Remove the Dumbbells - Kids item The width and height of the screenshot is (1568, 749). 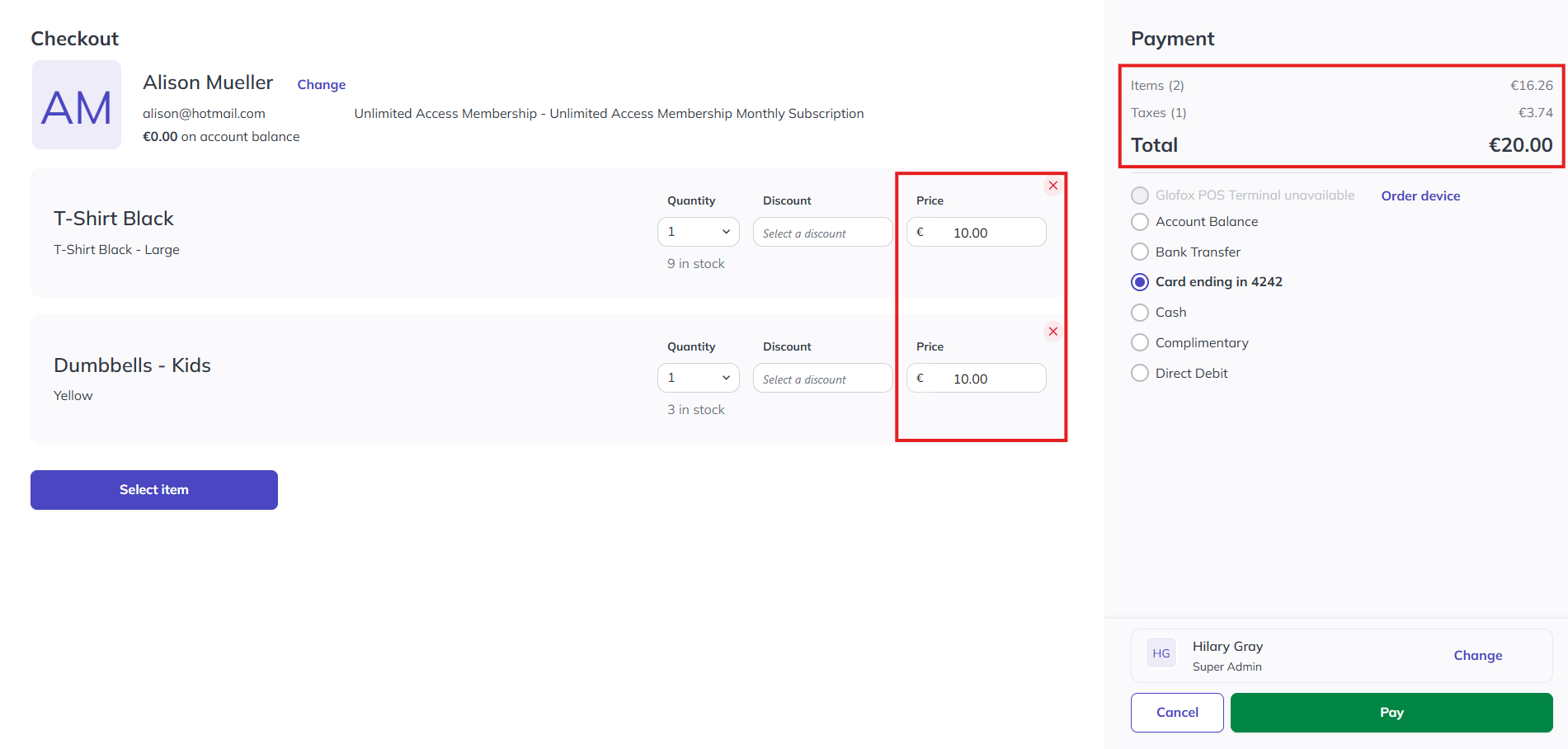(x=1053, y=332)
